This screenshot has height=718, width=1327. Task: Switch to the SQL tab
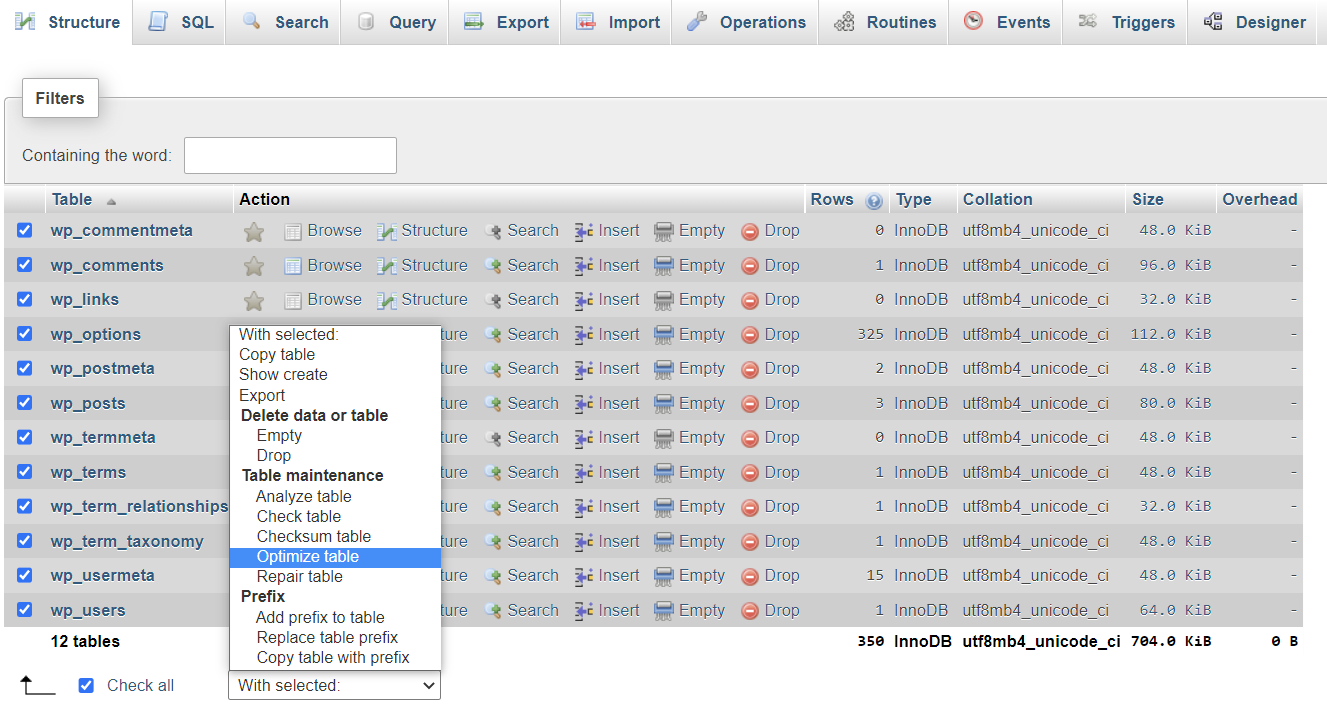point(179,21)
